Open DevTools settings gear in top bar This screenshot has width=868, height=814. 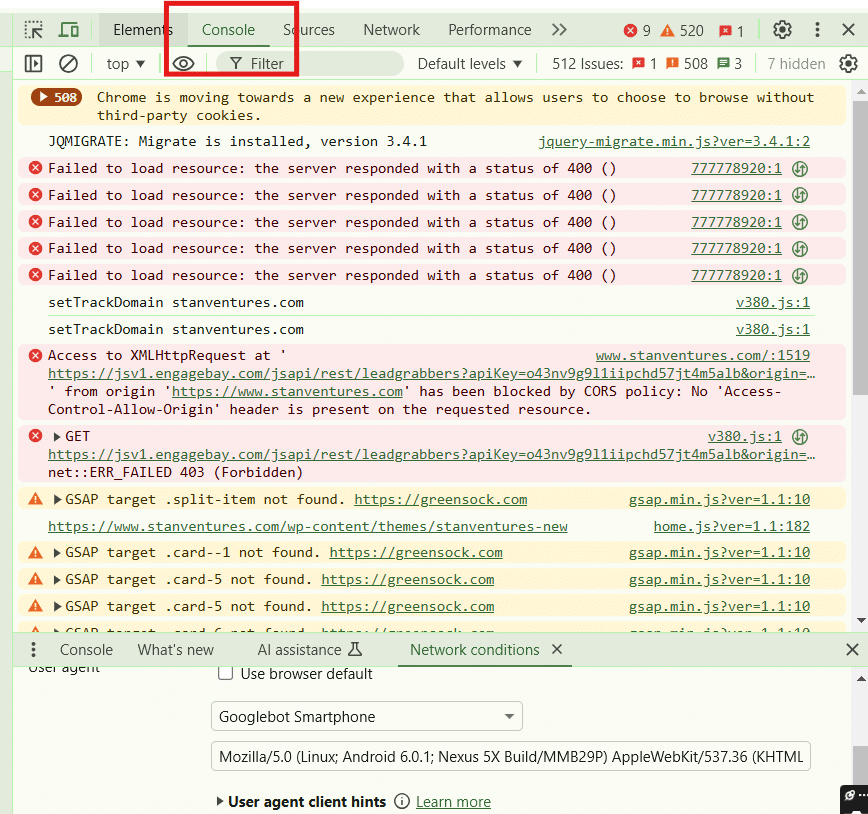coord(783,30)
